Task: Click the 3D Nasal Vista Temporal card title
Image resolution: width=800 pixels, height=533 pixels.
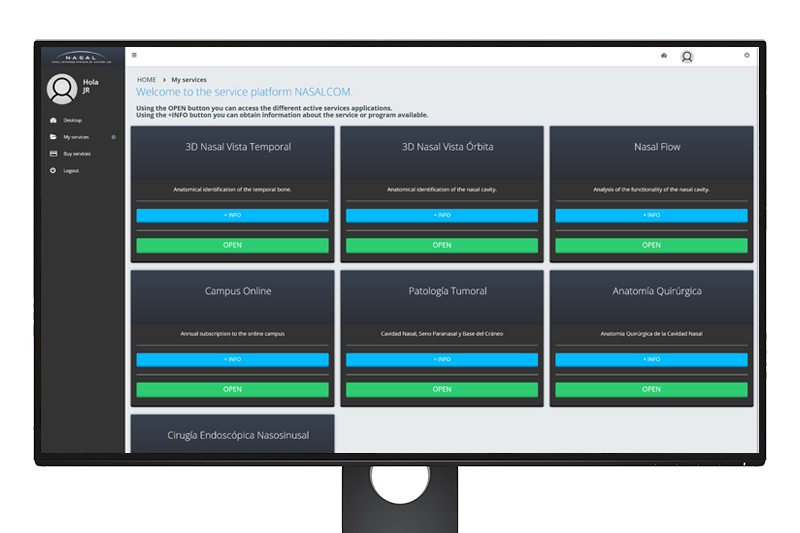Action: pos(238,147)
